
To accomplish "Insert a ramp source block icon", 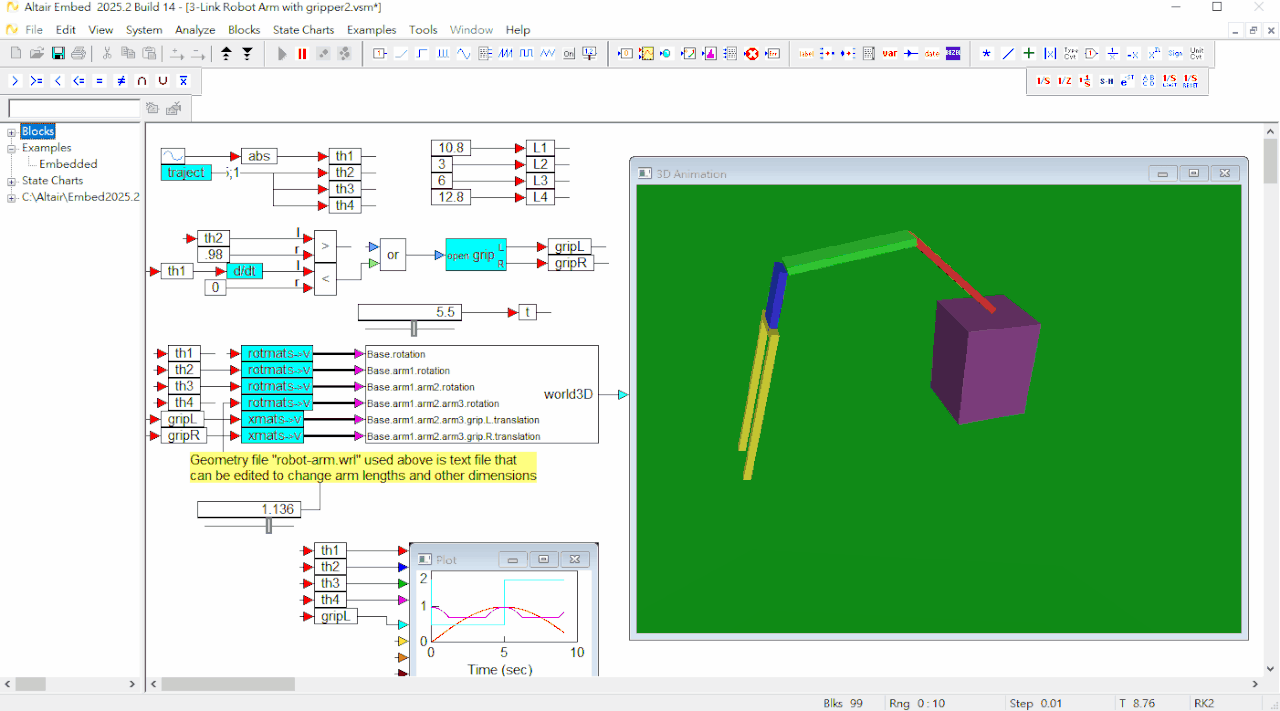I will click(x=401, y=53).
